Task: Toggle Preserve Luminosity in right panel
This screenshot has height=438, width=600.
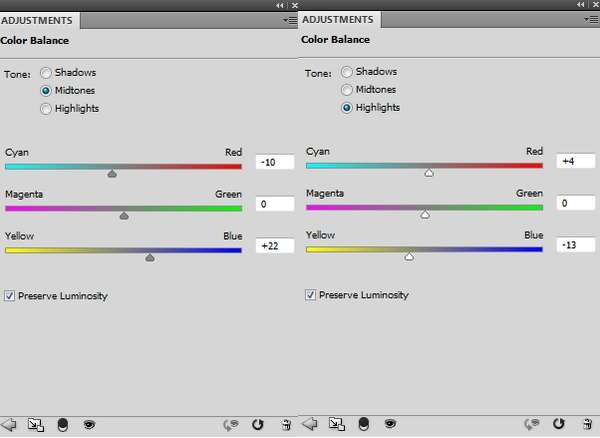Action: click(x=310, y=295)
